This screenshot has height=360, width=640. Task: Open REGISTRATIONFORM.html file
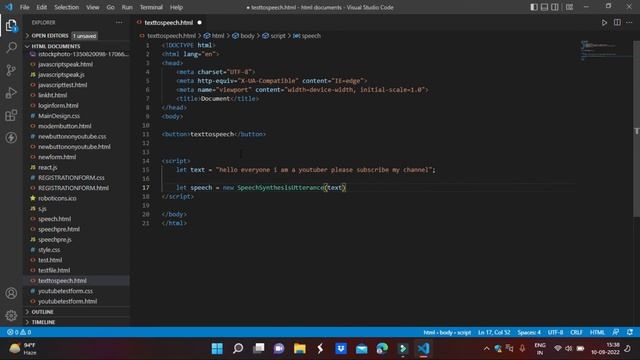(73, 188)
